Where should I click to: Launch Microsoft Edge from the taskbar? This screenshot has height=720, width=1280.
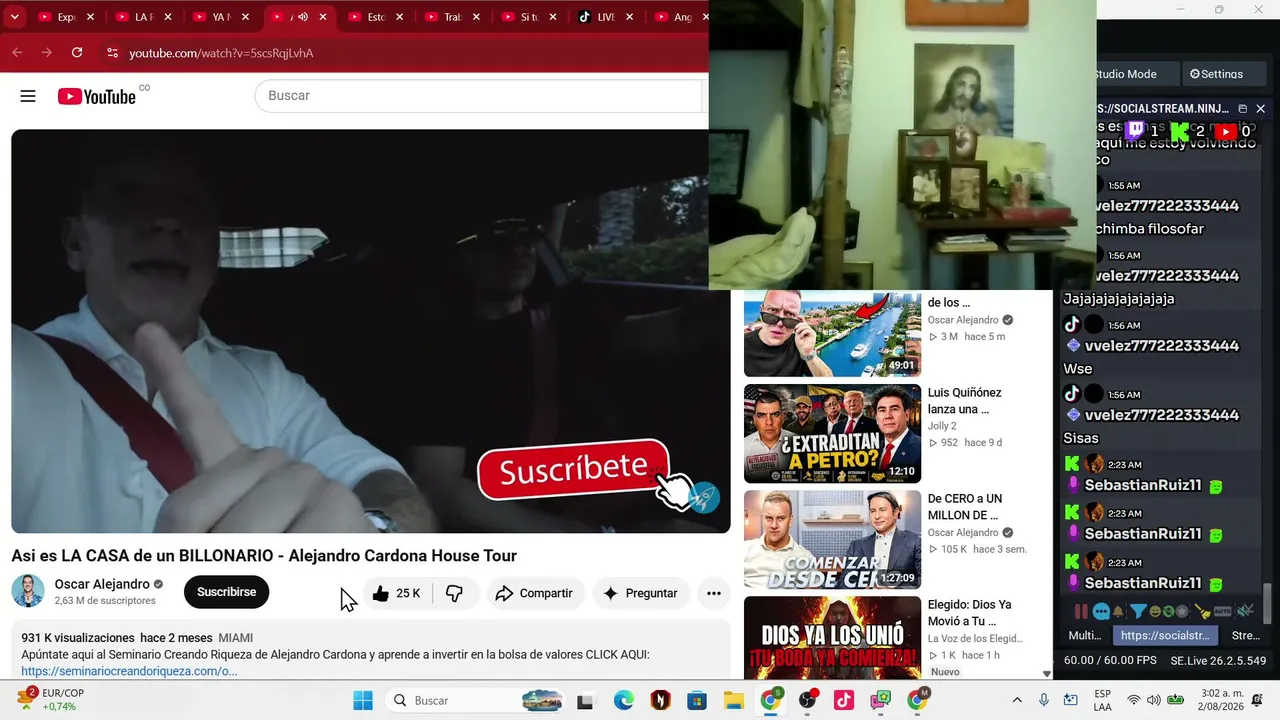[624, 700]
